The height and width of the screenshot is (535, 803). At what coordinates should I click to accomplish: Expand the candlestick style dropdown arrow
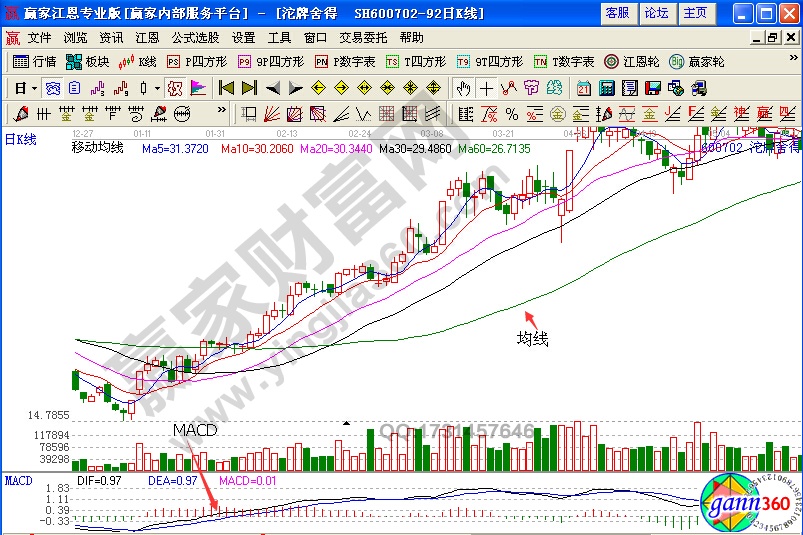(158, 88)
